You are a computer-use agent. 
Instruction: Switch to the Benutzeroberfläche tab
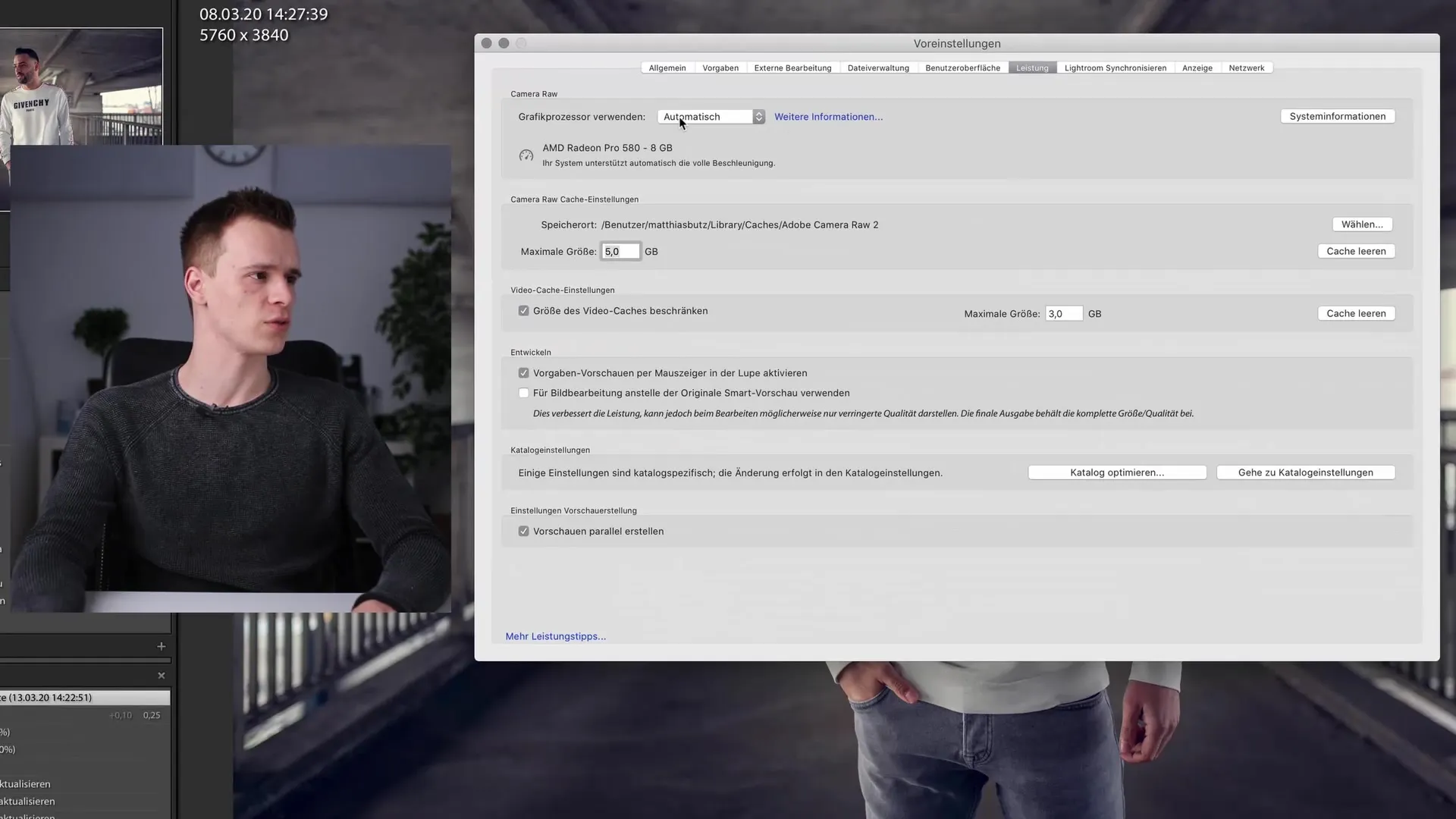coord(962,67)
